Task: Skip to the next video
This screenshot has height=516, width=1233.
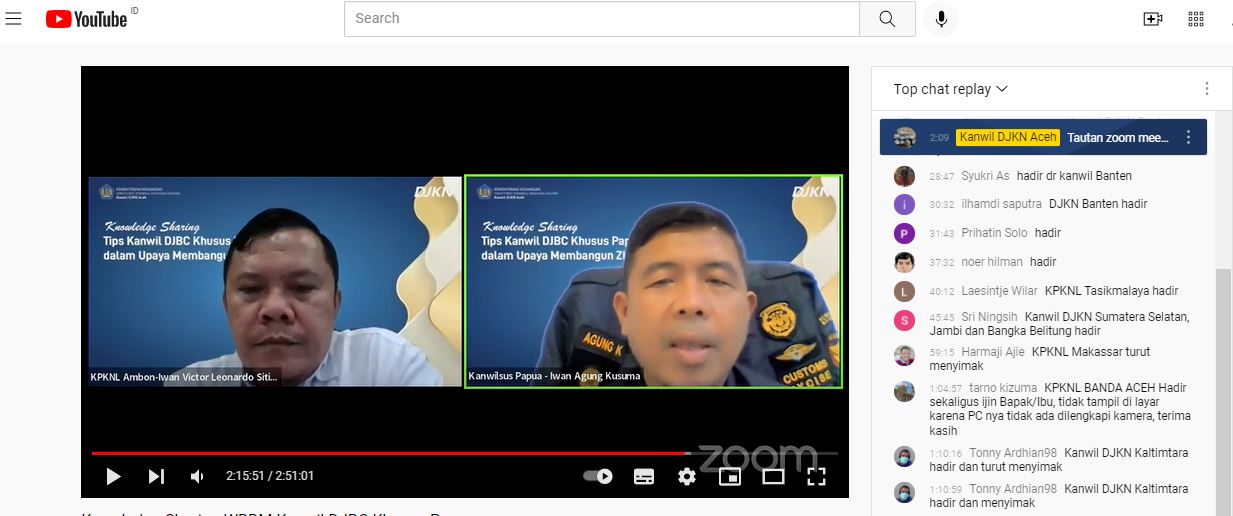Action: point(156,477)
